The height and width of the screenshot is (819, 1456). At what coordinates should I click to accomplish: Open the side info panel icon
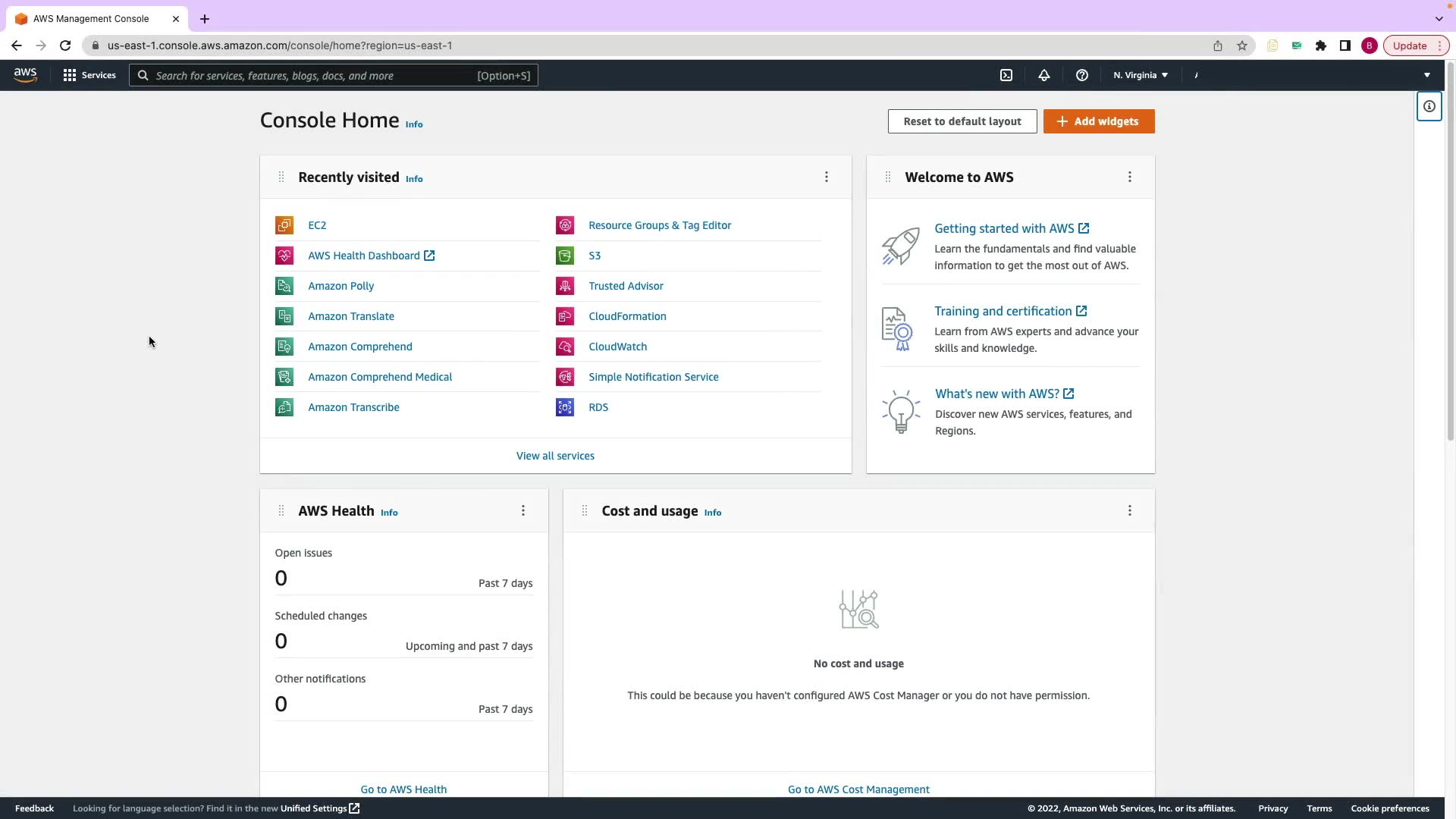pyautogui.click(x=1429, y=106)
